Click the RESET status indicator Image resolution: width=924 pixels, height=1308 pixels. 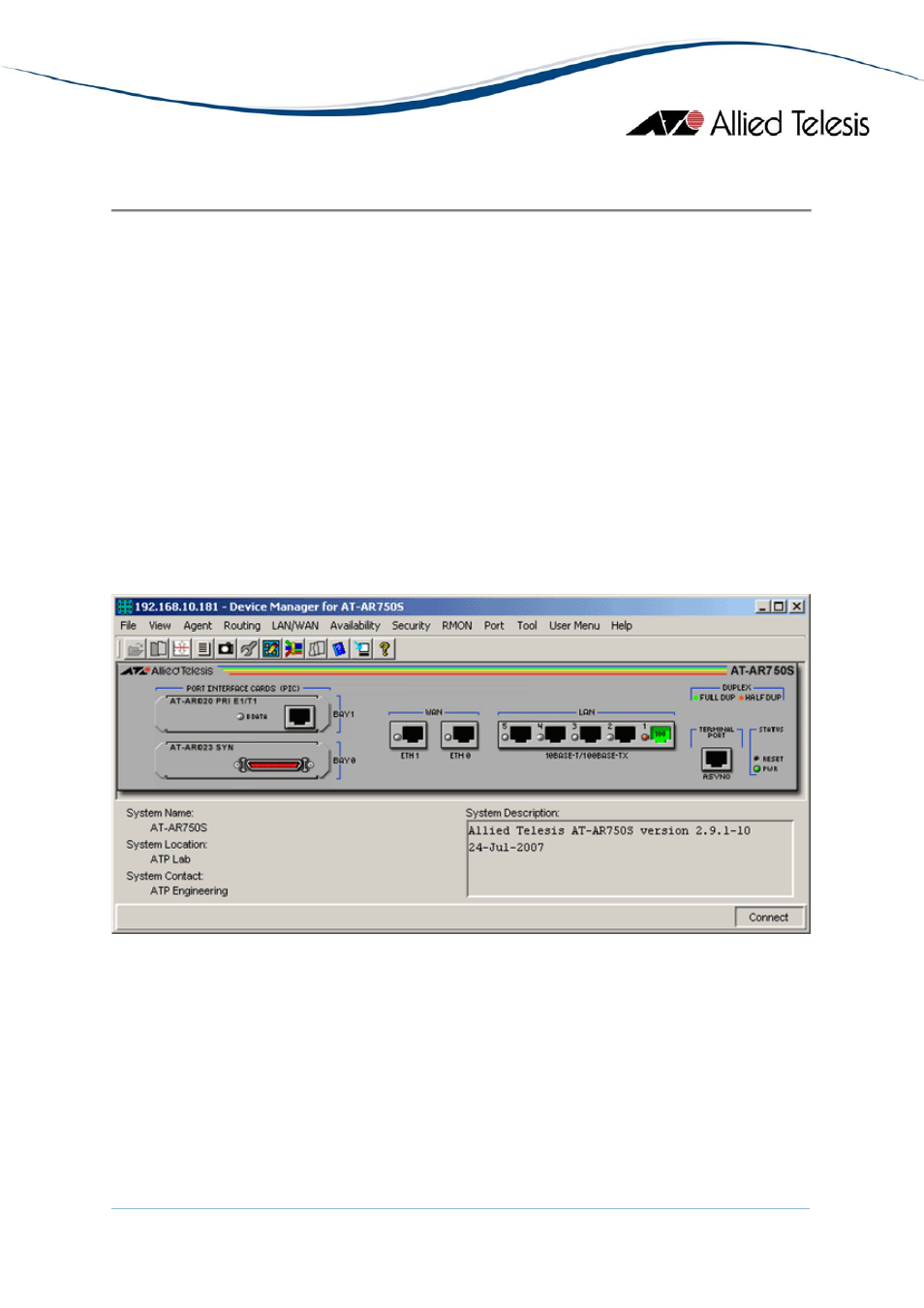[x=756, y=759]
